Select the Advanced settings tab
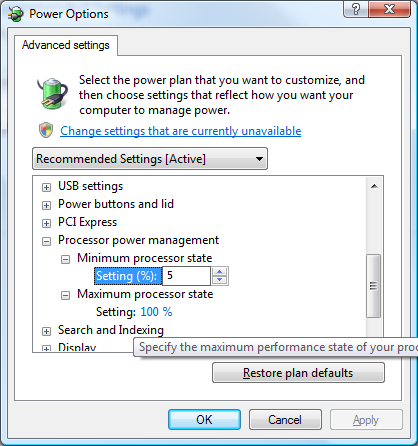This screenshot has width=418, height=446. (x=66, y=45)
